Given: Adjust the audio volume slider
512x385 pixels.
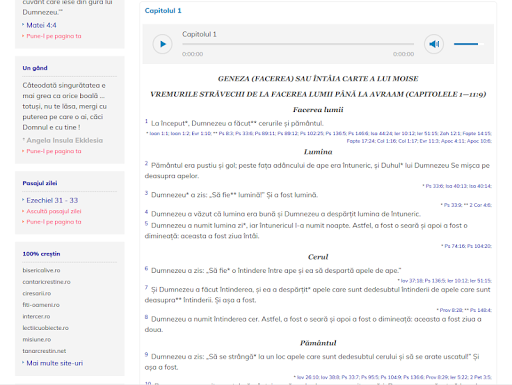Looking at the screenshot, I should tap(469, 44).
